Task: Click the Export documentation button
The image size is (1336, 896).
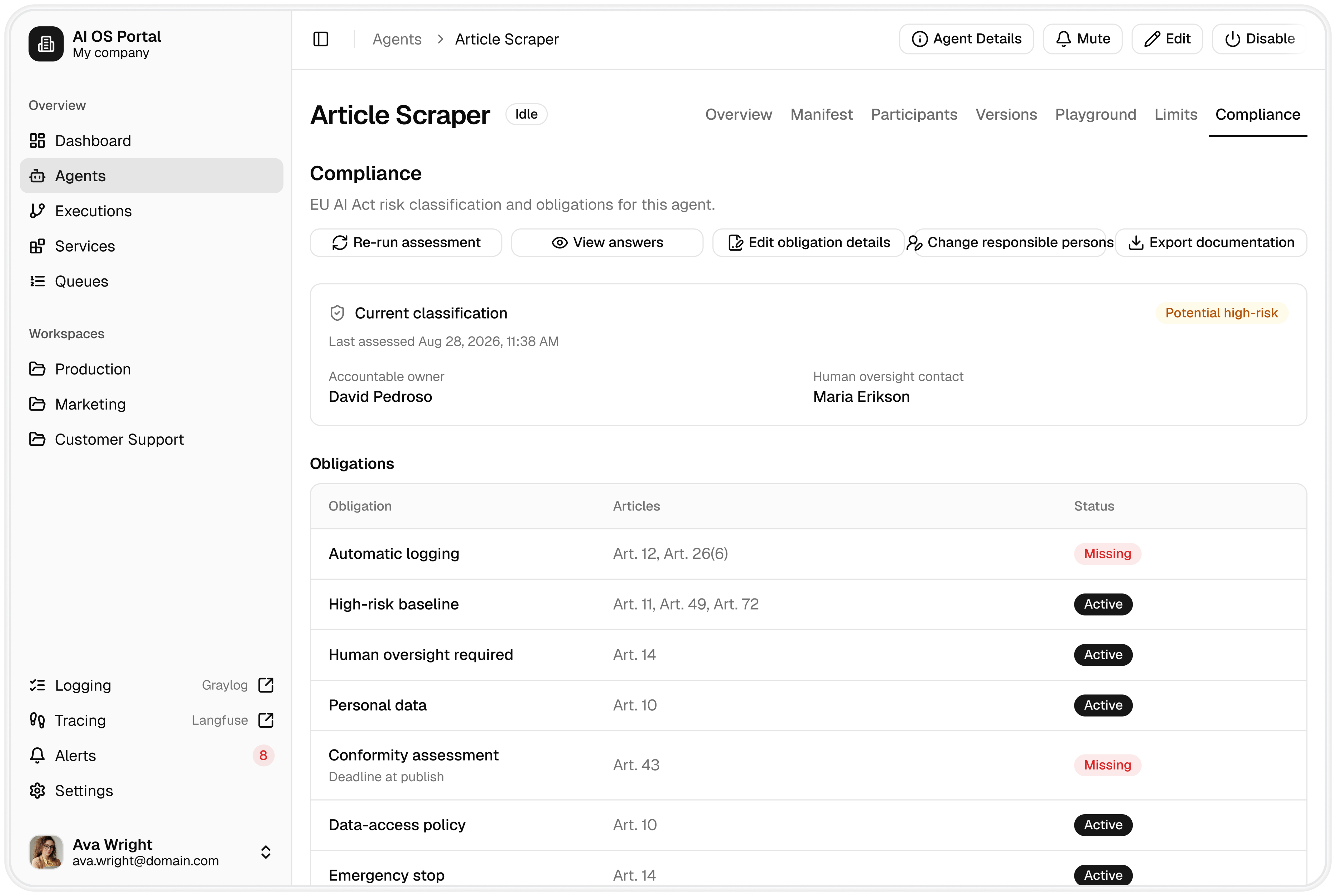Action: [1210, 243]
